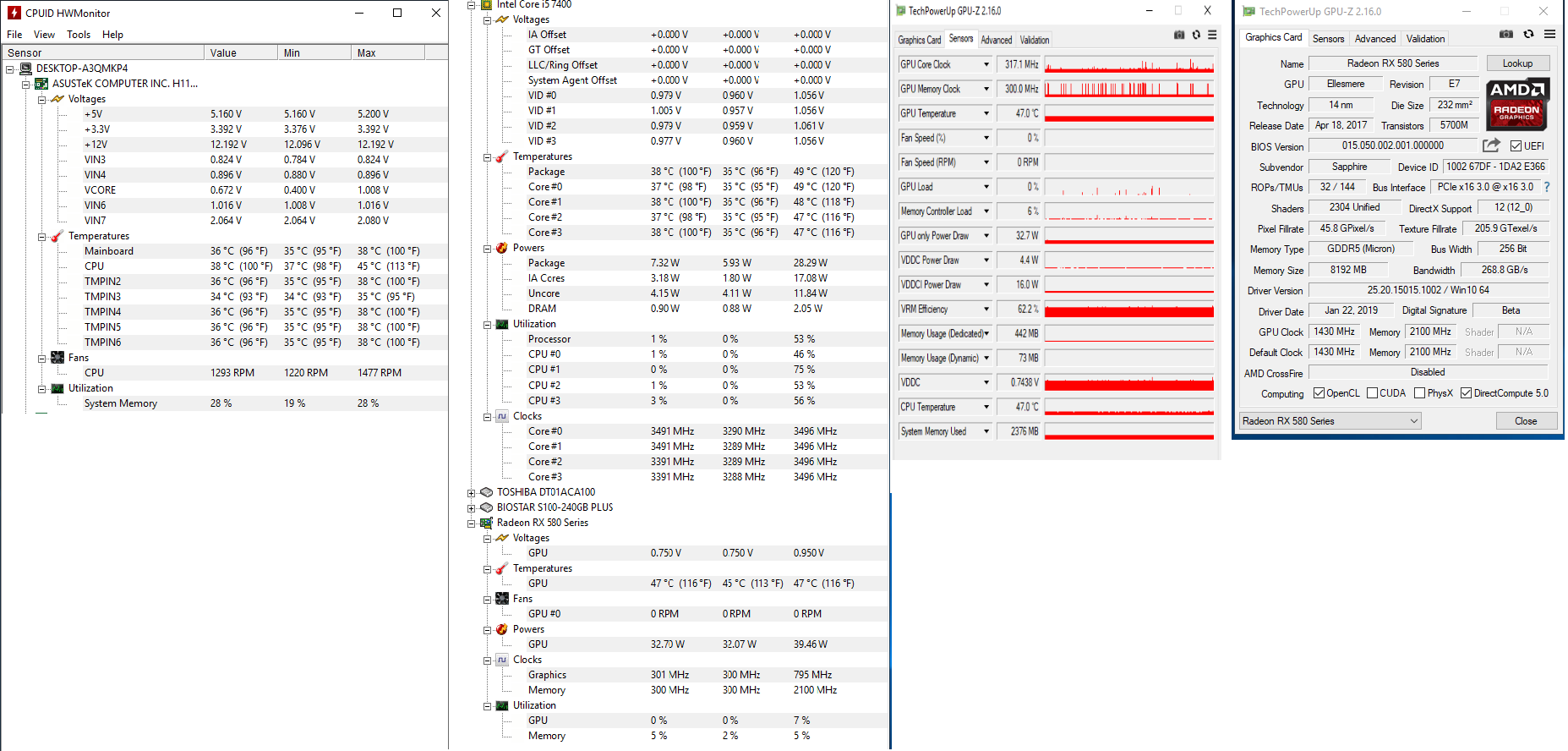Click the TOSHIBA DT01ACA100 hard drive icon
Viewport: 1568px width, 751px height.
[486, 492]
